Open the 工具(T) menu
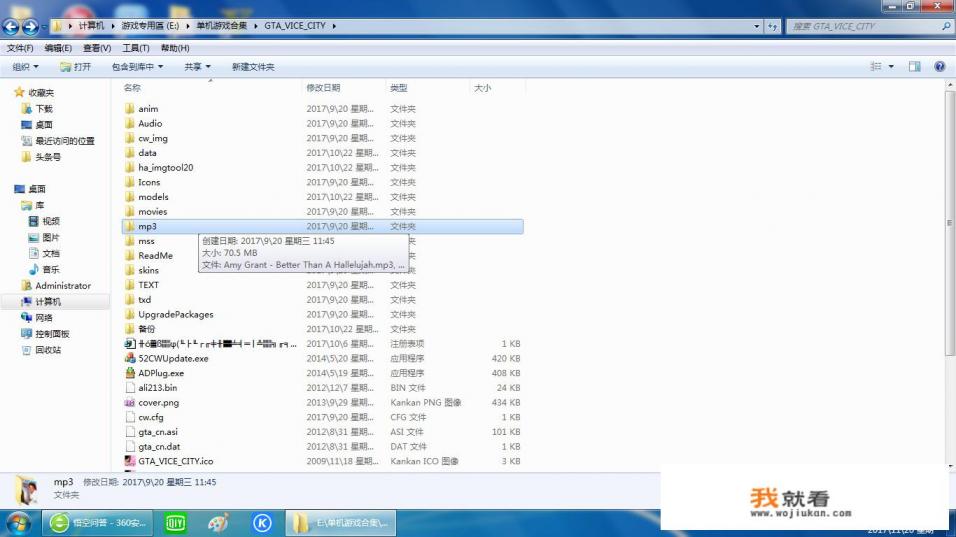This screenshot has height=537, width=956. pos(135,48)
